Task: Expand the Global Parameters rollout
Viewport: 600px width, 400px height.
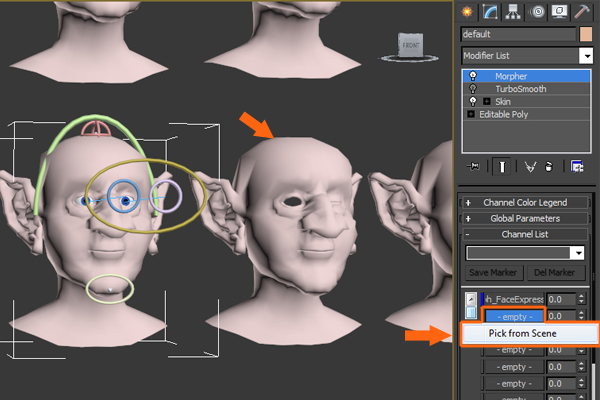Action: [524, 219]
